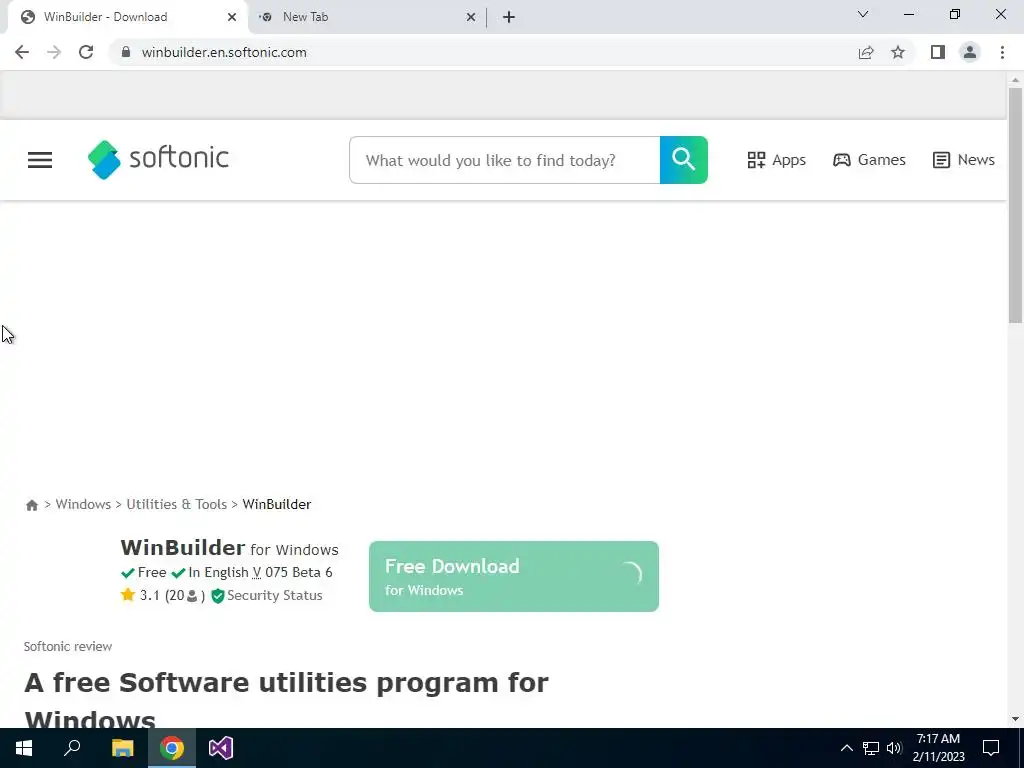Switch to the New Tab tab

click(366, 17)
